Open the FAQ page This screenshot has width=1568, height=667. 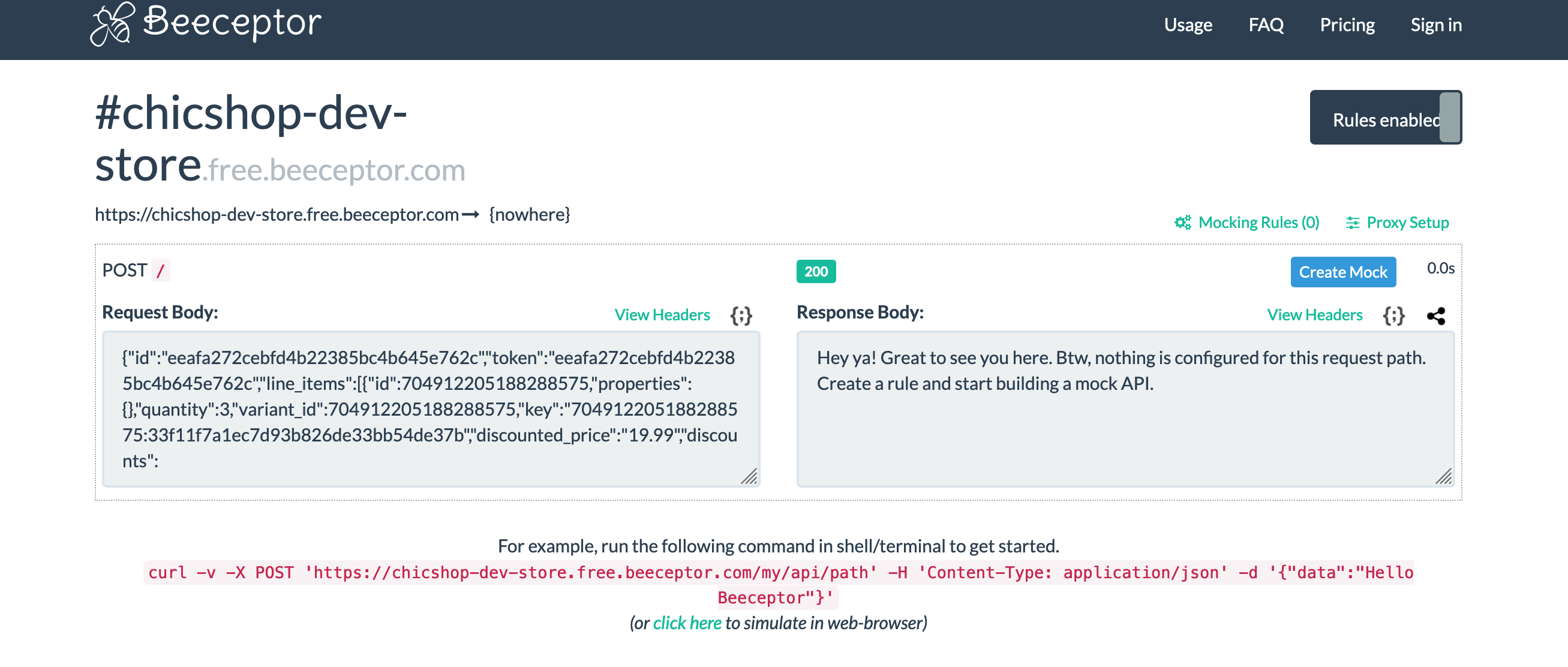1266,25
